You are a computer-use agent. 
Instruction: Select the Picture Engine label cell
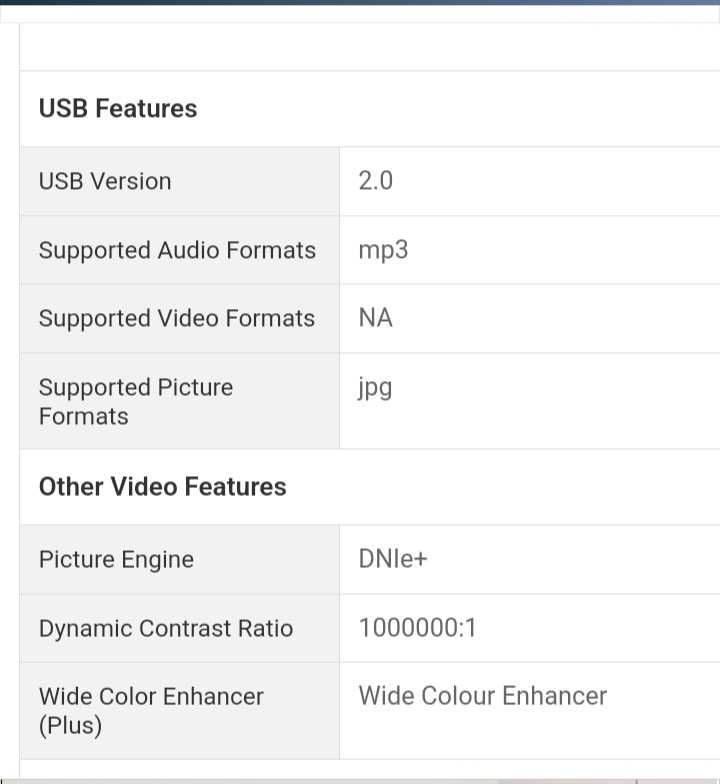pos(180,560)
